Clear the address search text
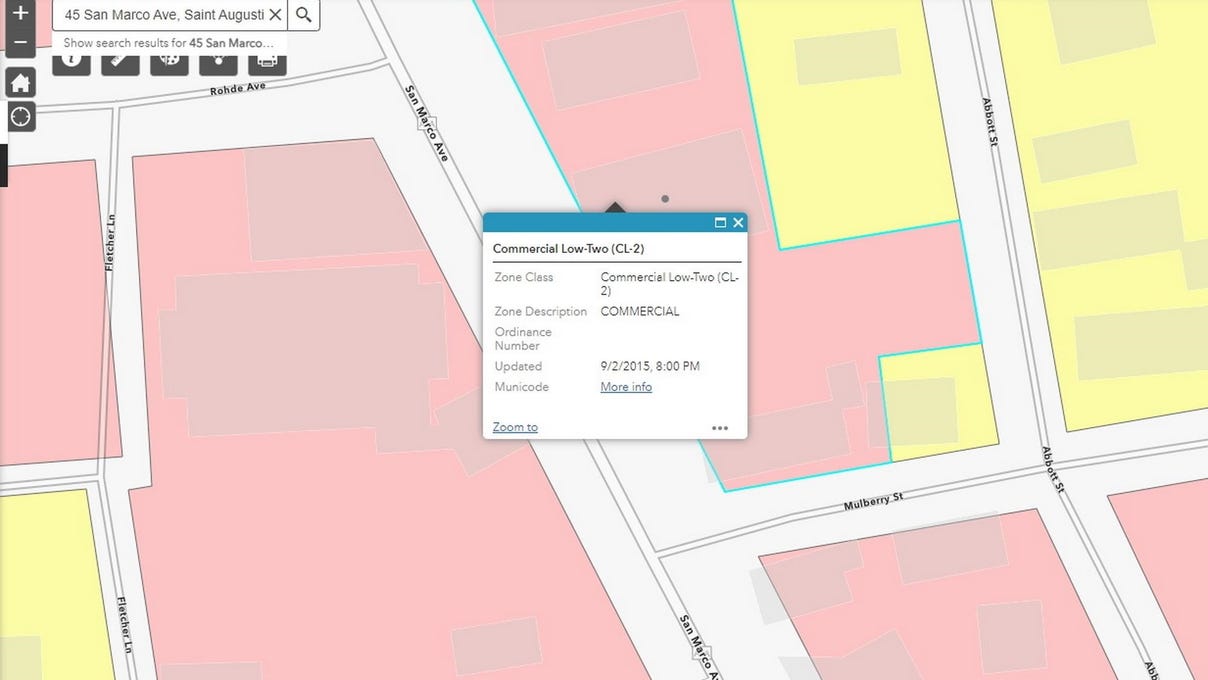 pyautogui.click(x=275, y=15)
